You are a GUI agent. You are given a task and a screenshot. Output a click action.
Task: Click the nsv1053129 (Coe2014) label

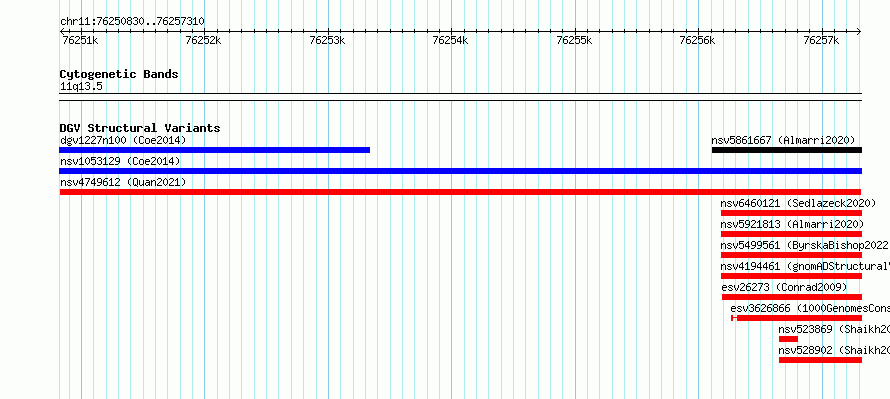[120, 161]
